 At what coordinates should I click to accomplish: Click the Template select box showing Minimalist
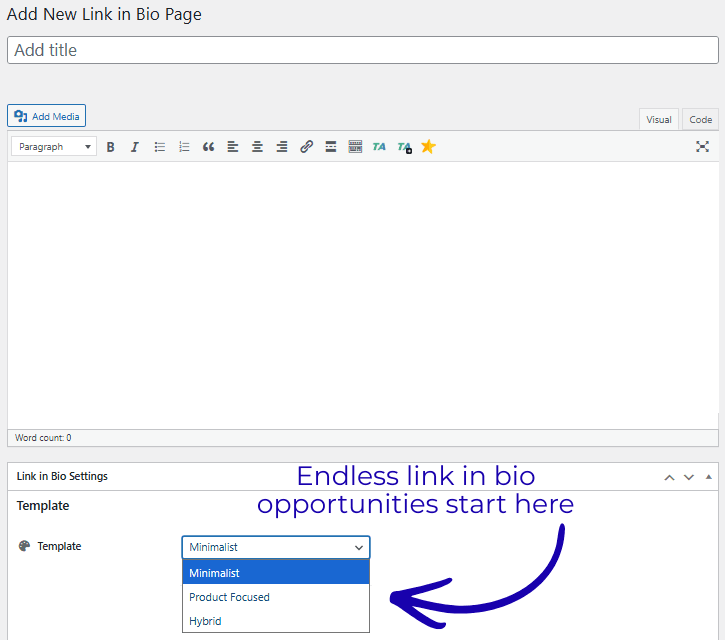coord(275,547)
